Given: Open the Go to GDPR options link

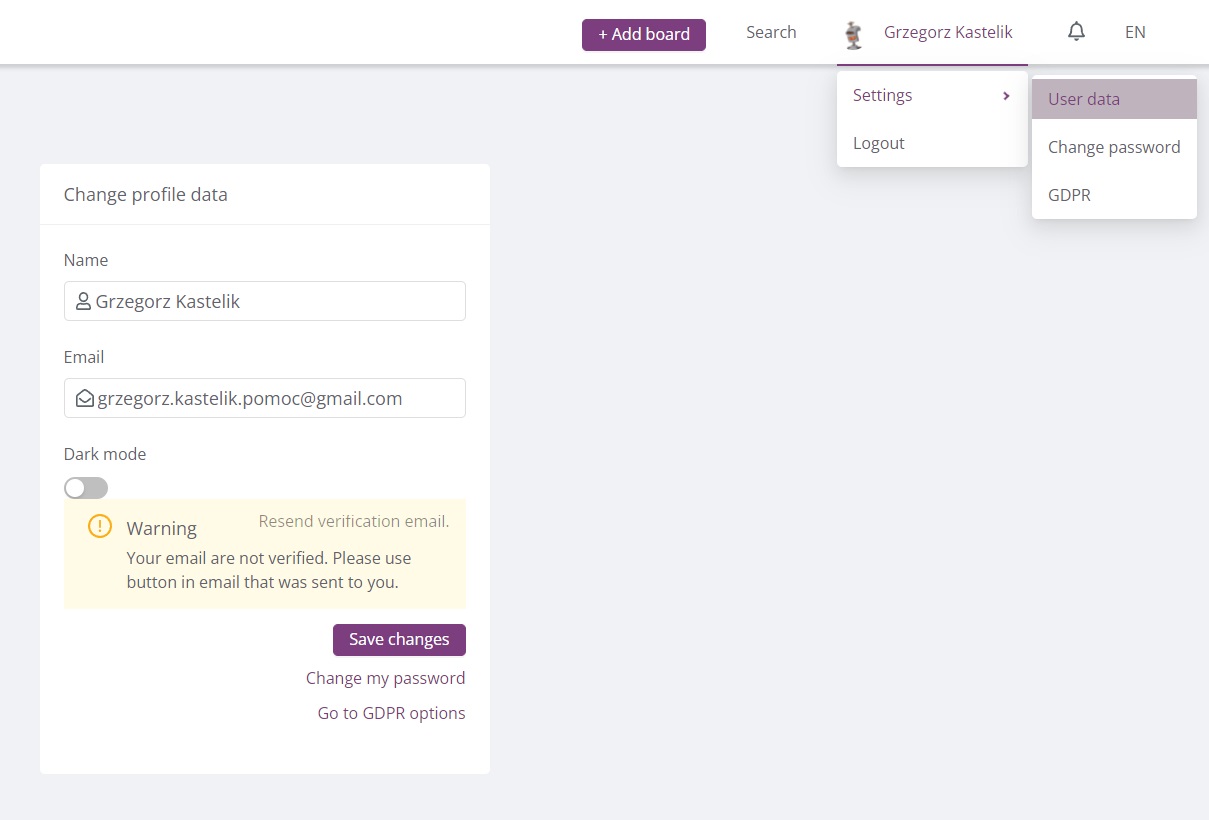Looking at the screenshot, I should click(x=391, y=713).
